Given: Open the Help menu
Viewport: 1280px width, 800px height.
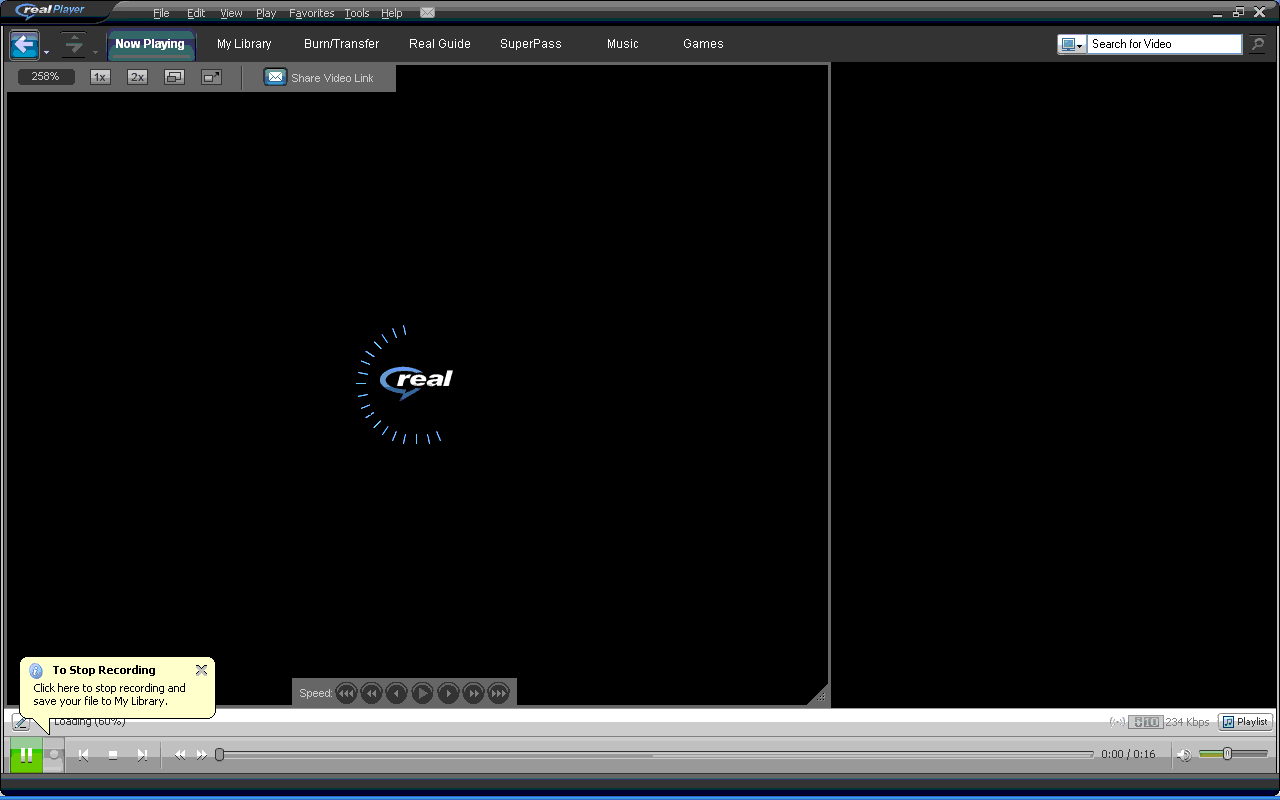Looking at the screenshot, I should pyautogui.click(x=392, y=14).
